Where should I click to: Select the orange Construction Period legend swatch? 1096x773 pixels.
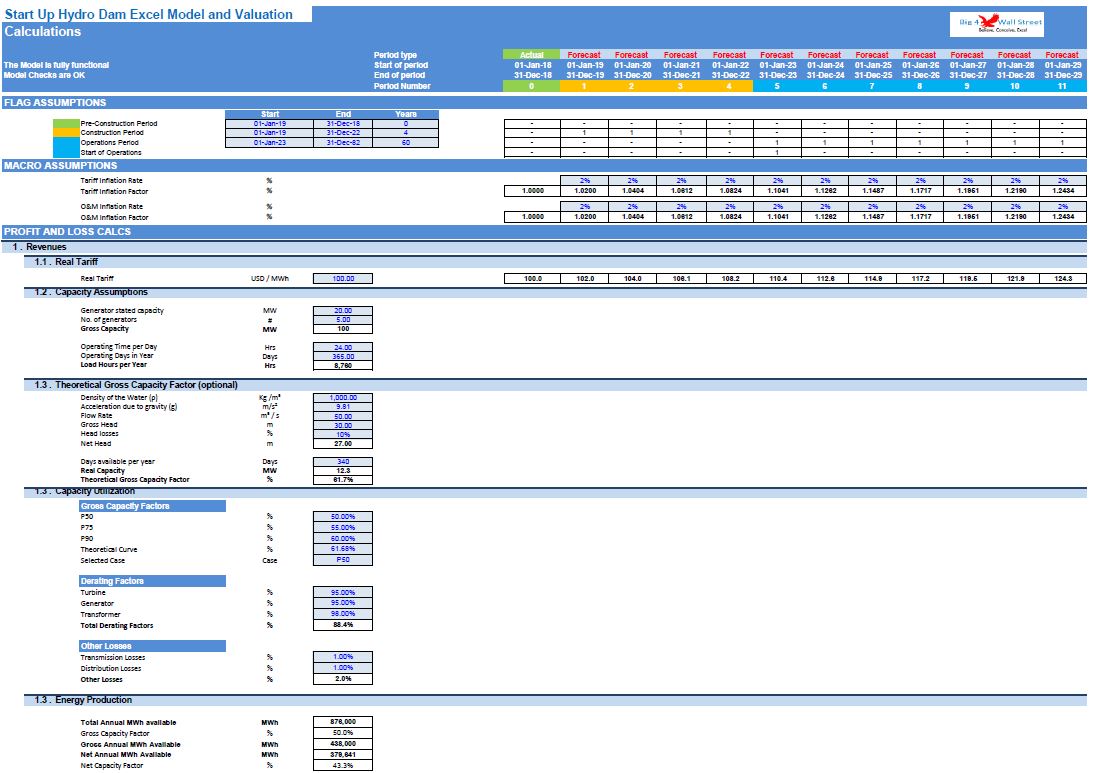click(x=66, y=132)
